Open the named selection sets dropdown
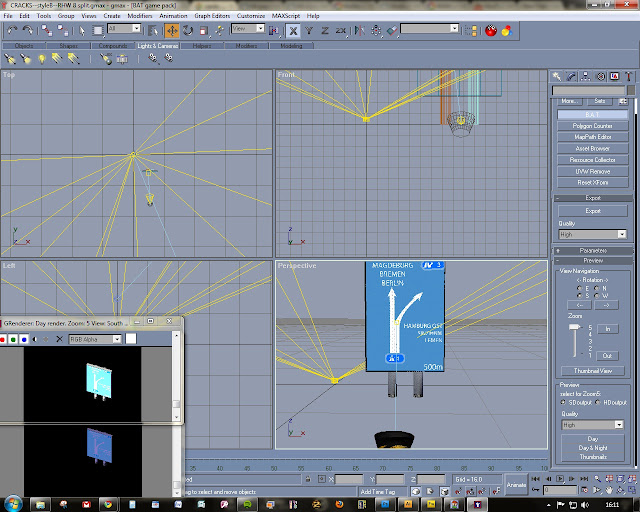640x512 pixels. [x=429, y=28]
